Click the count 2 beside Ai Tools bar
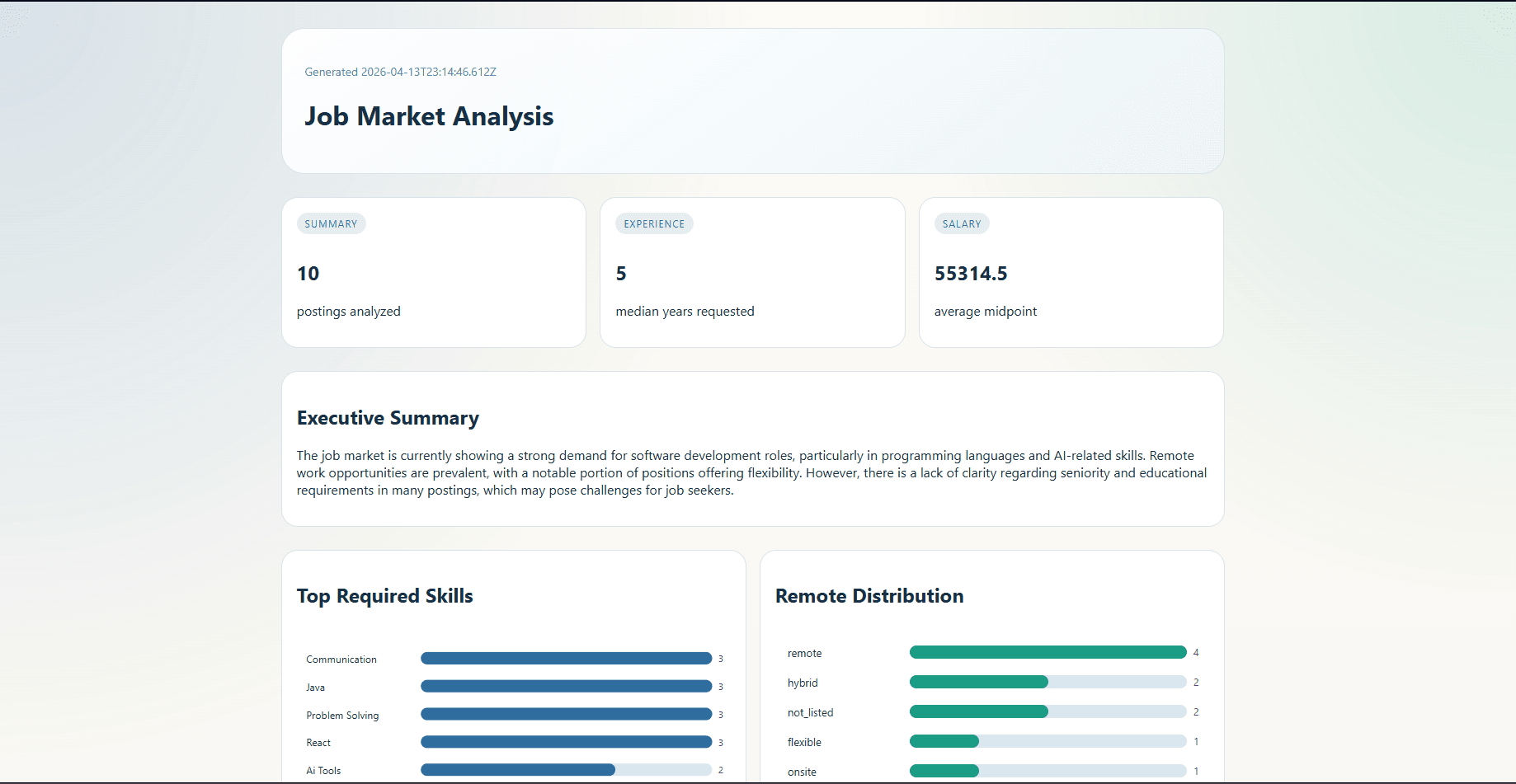The height and width of the screenshot is (784, 1516). (x=720, y=770)
